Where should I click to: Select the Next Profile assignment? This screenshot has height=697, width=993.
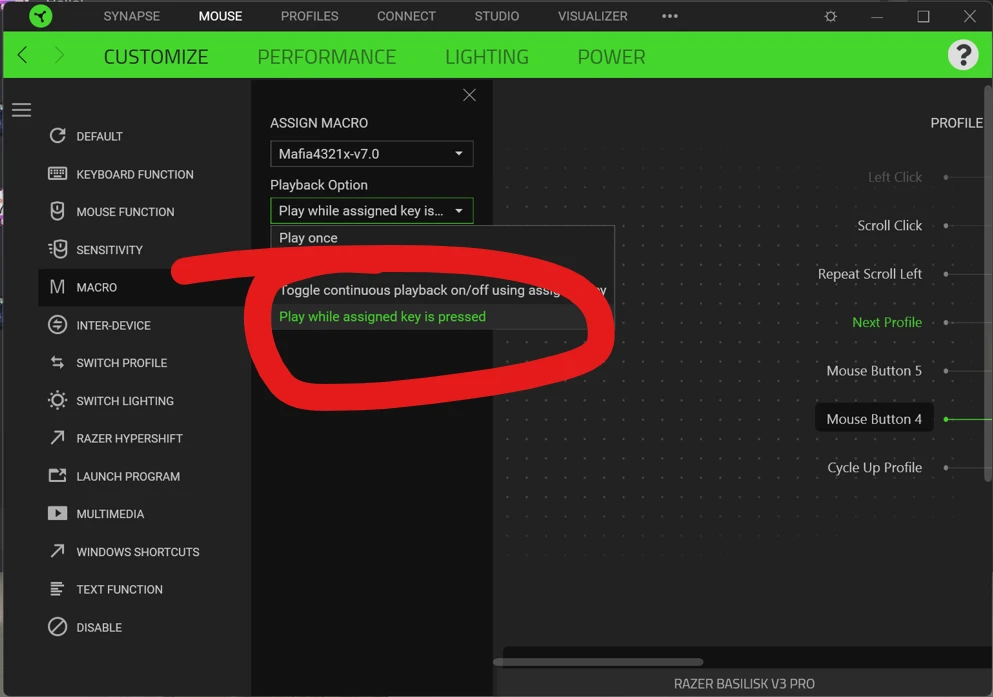click(x=887, y=323)
